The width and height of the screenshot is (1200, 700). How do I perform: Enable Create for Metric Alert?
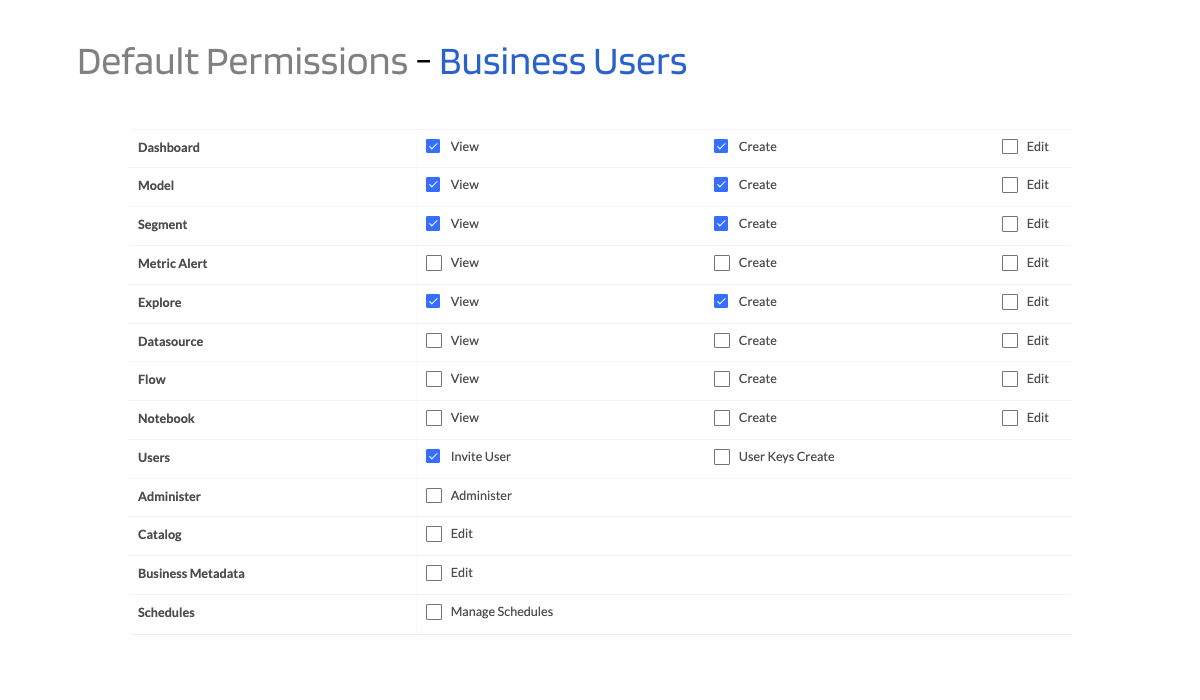click(x=721, y=263)
